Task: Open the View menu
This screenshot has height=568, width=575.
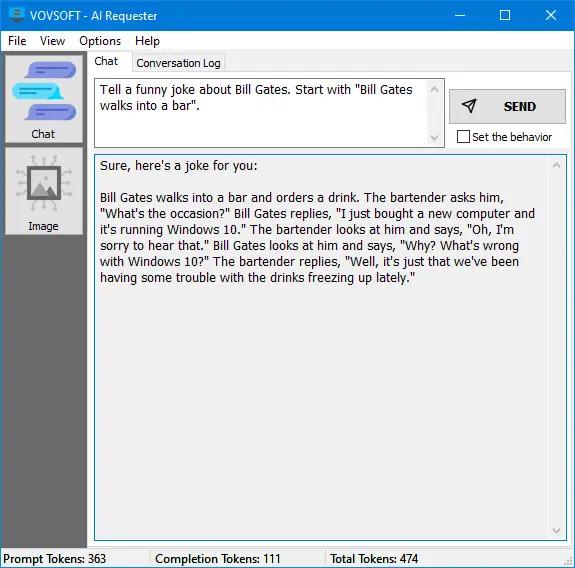Action: pos(52,41)
